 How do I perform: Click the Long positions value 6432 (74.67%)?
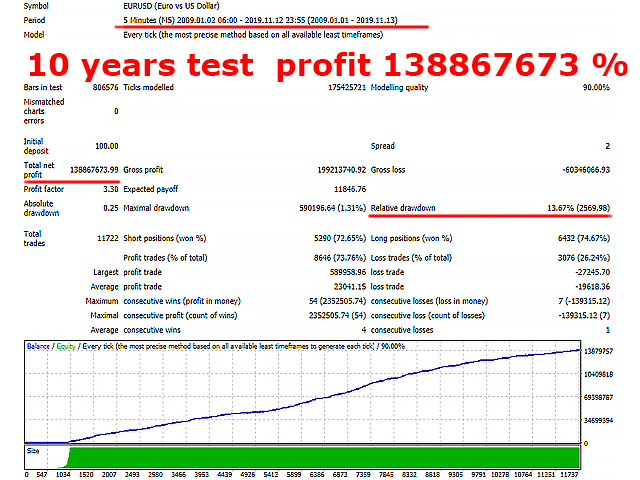[x=584, y=238]
